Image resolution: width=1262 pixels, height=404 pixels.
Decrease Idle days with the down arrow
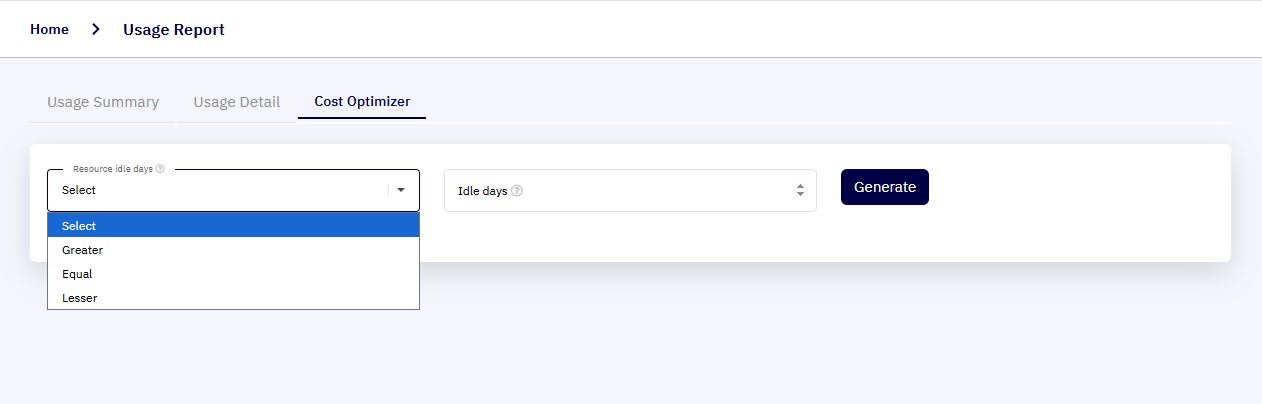point(800,194)
